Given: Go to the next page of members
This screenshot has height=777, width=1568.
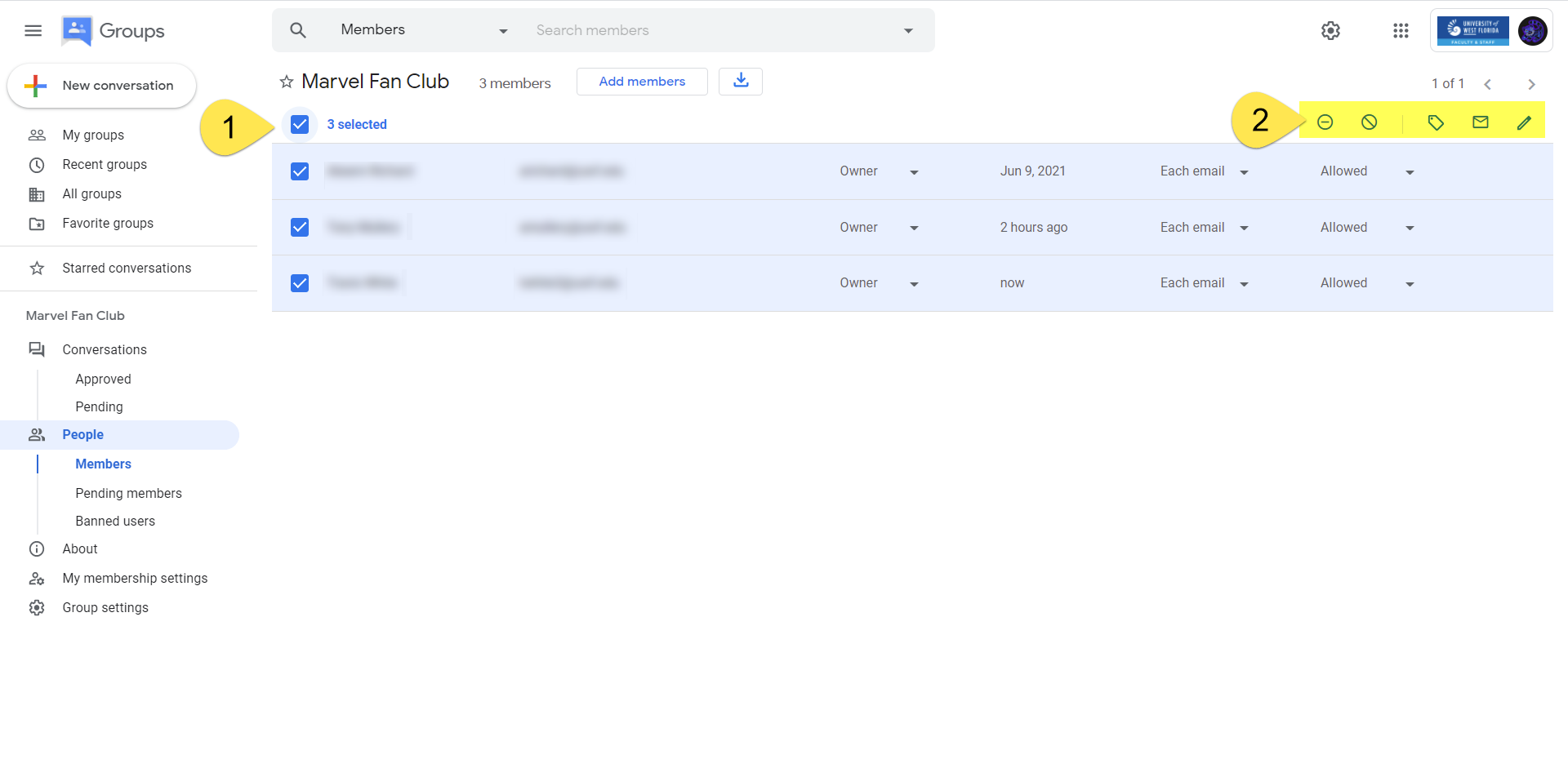Looking at the screenshot, I should [1532, 84].
